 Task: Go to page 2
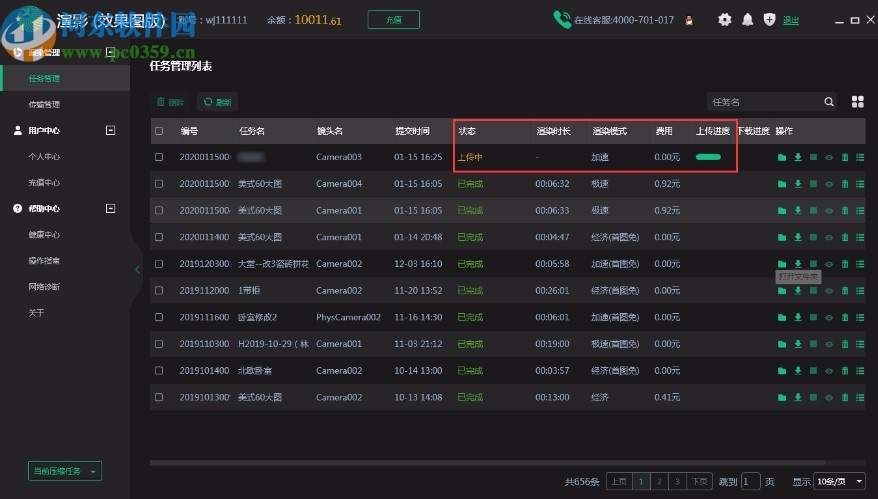tap(659, 482)
